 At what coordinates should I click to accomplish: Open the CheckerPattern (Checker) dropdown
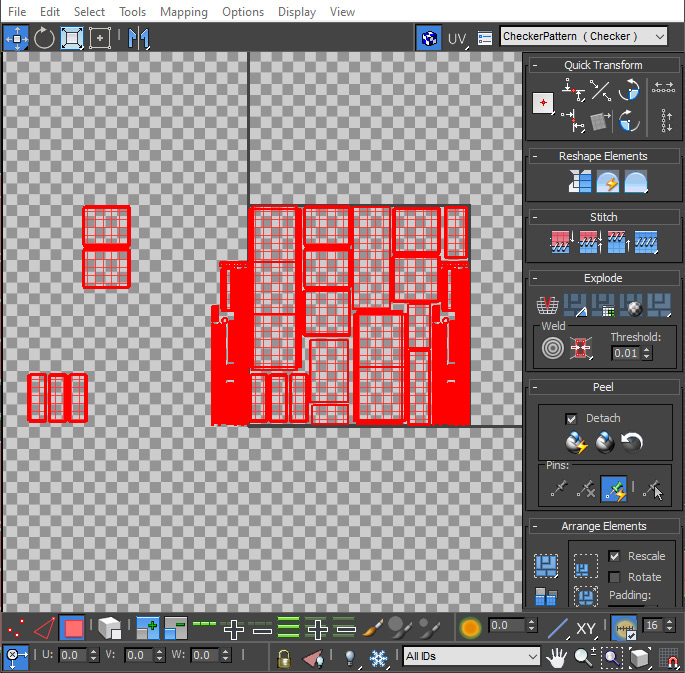pyautogui.click(x=584, y=36)
